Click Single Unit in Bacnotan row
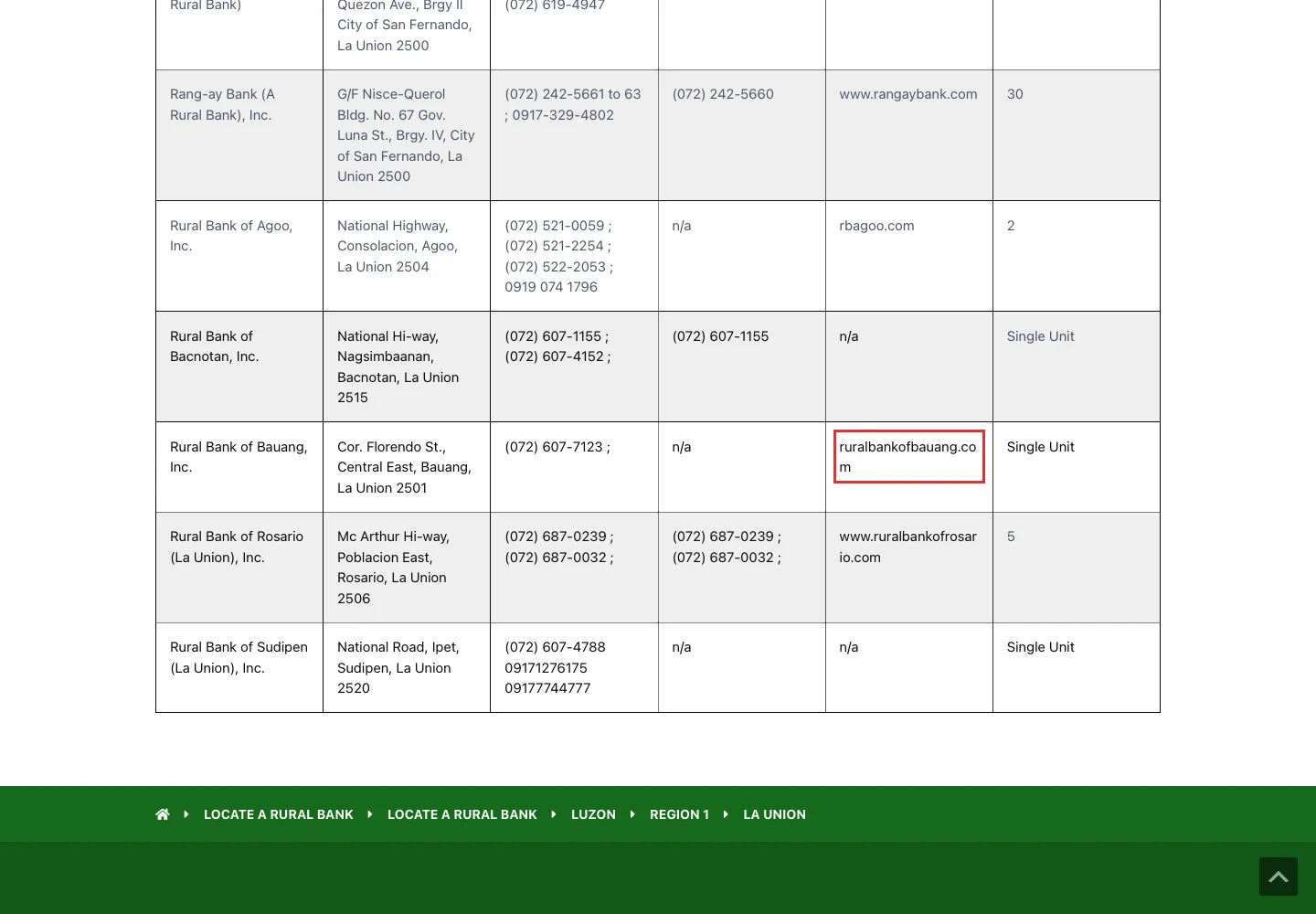Screen dimensions: 1316x914 [x=1040, y=336]
